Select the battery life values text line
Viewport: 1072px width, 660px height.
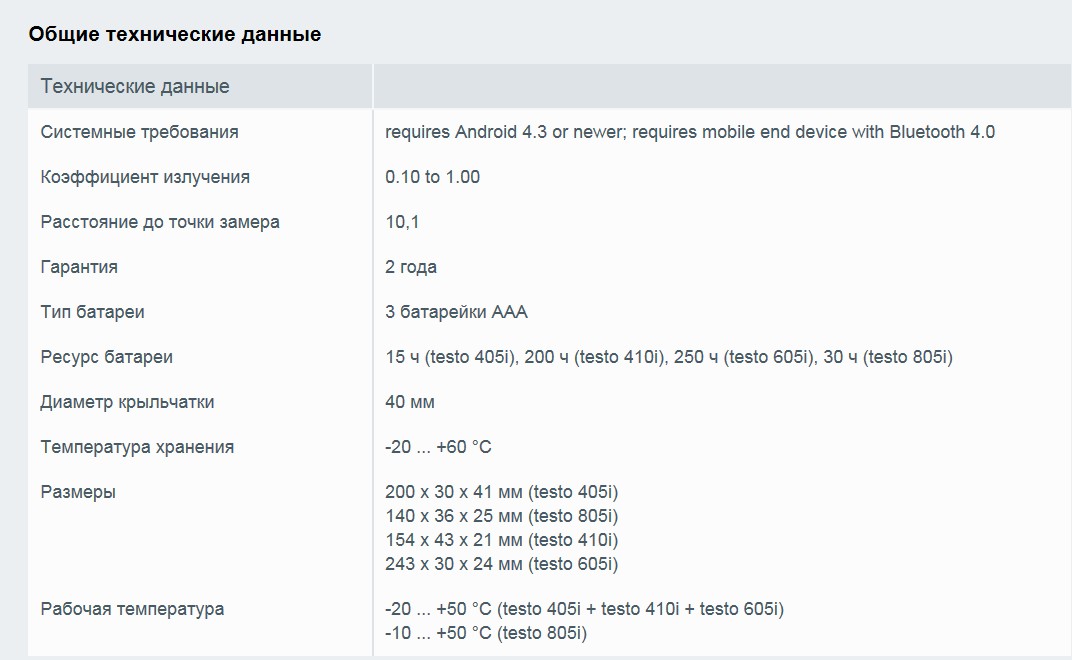pyautogui.click(x=669, y=357)
